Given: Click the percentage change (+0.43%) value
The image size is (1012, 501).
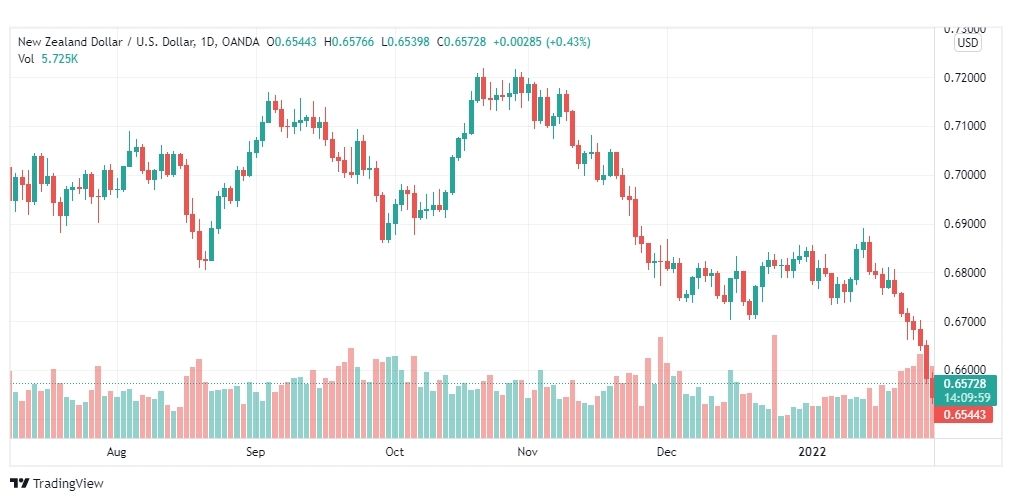Looking at the screenshot, I should click(x=568, y=42).
